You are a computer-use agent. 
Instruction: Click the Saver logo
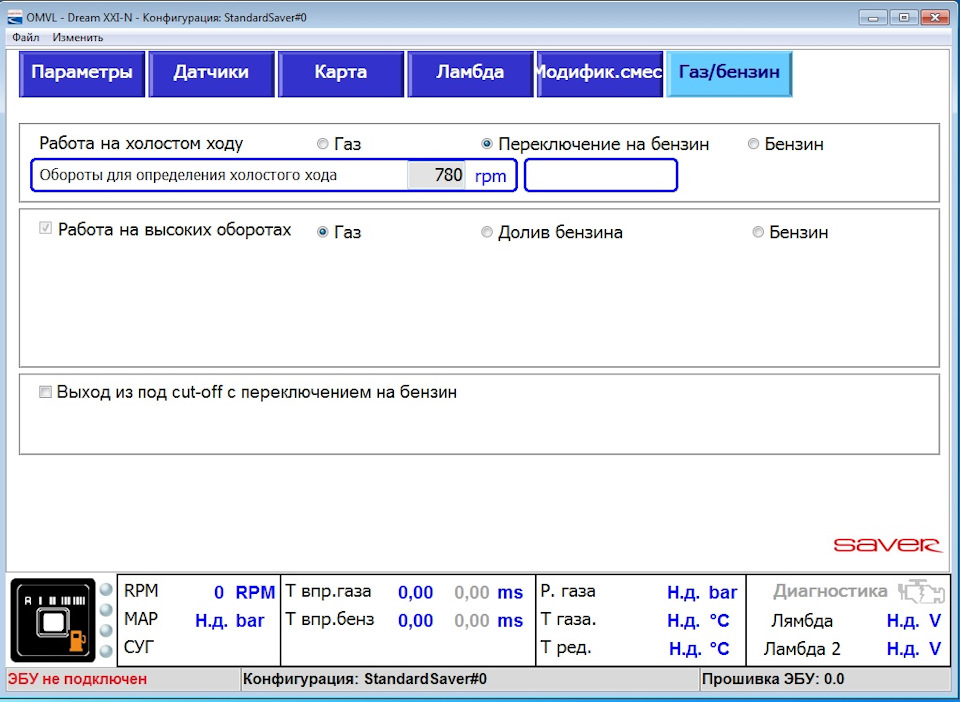(887, 545)
